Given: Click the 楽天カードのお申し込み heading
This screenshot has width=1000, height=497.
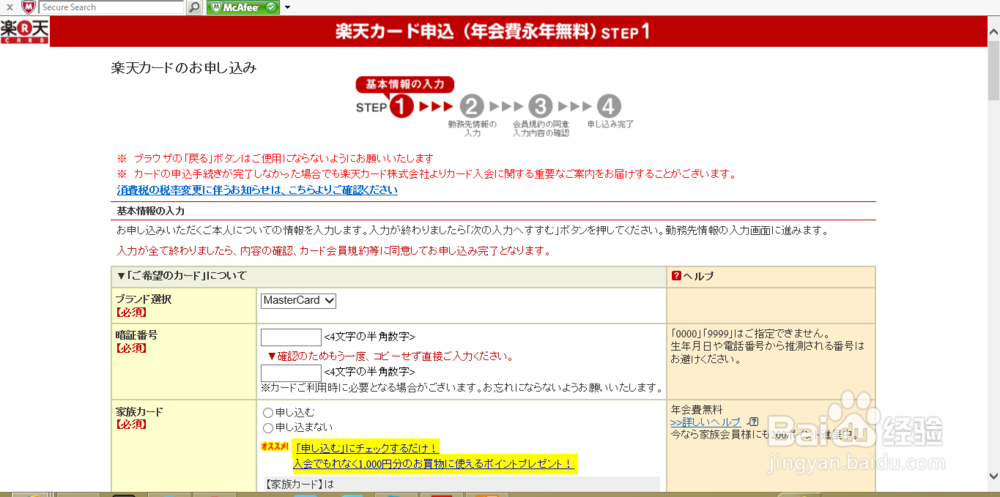Looking at the screenshot, I should tap(184, 68).
